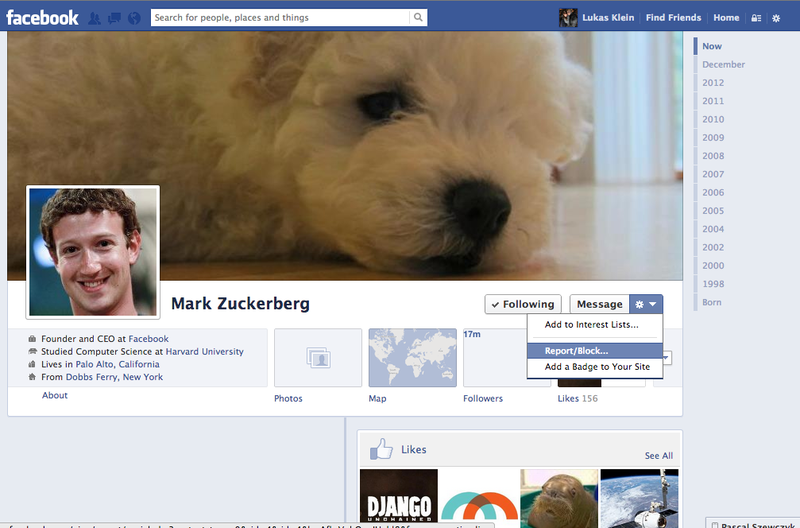
Task: Select Report/Block menu entry
Action: pyautogui.click(x=595, y=350)
